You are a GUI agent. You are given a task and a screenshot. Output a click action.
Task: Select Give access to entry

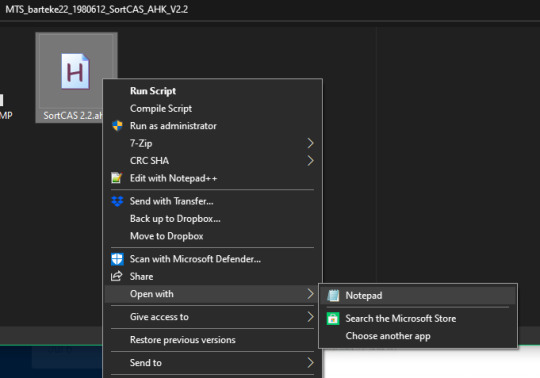tap(212, 317)
